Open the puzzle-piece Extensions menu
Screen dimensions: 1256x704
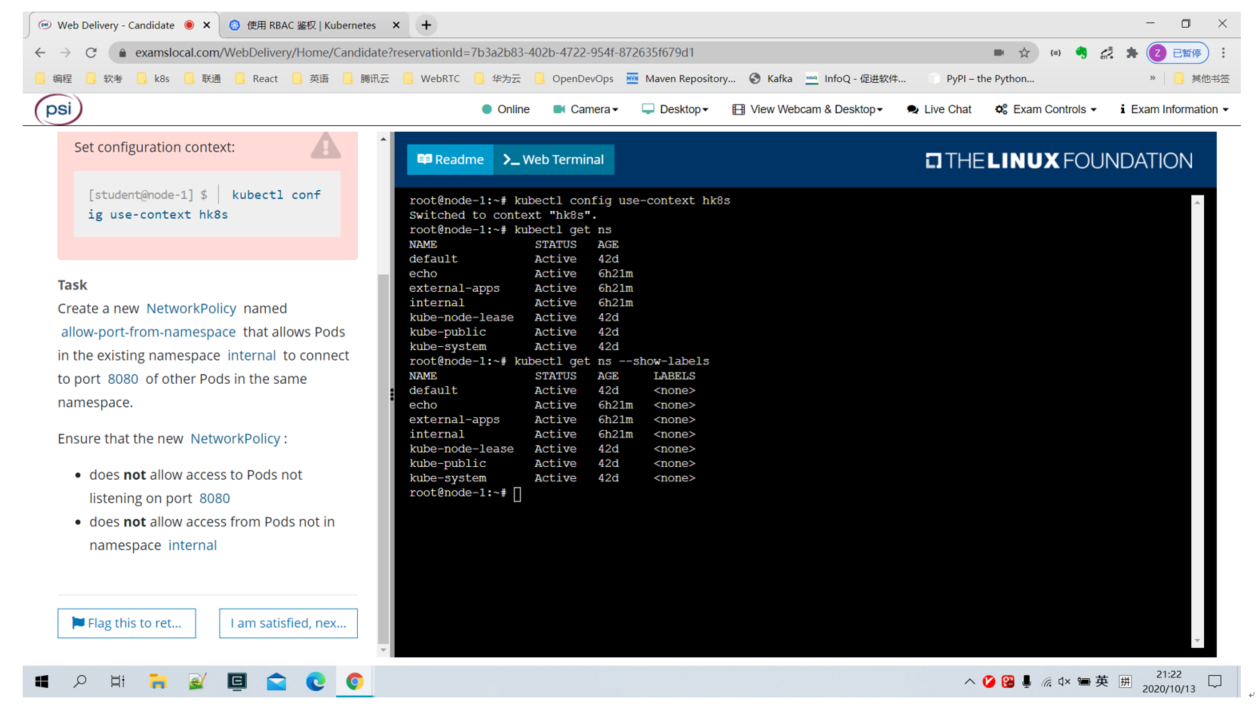point(1132,52)
